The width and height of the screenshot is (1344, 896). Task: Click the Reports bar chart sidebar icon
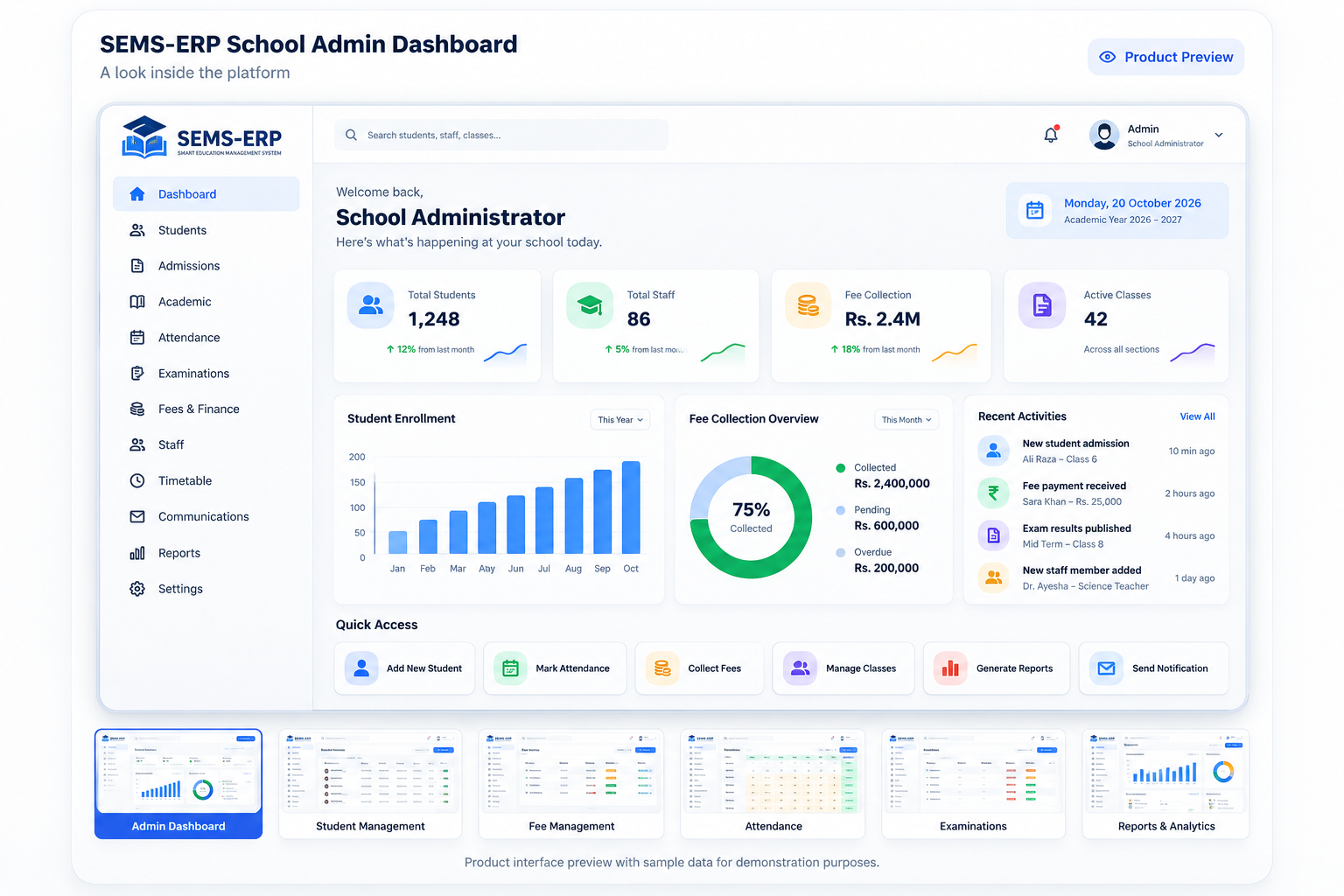click(x=137, y=553)
